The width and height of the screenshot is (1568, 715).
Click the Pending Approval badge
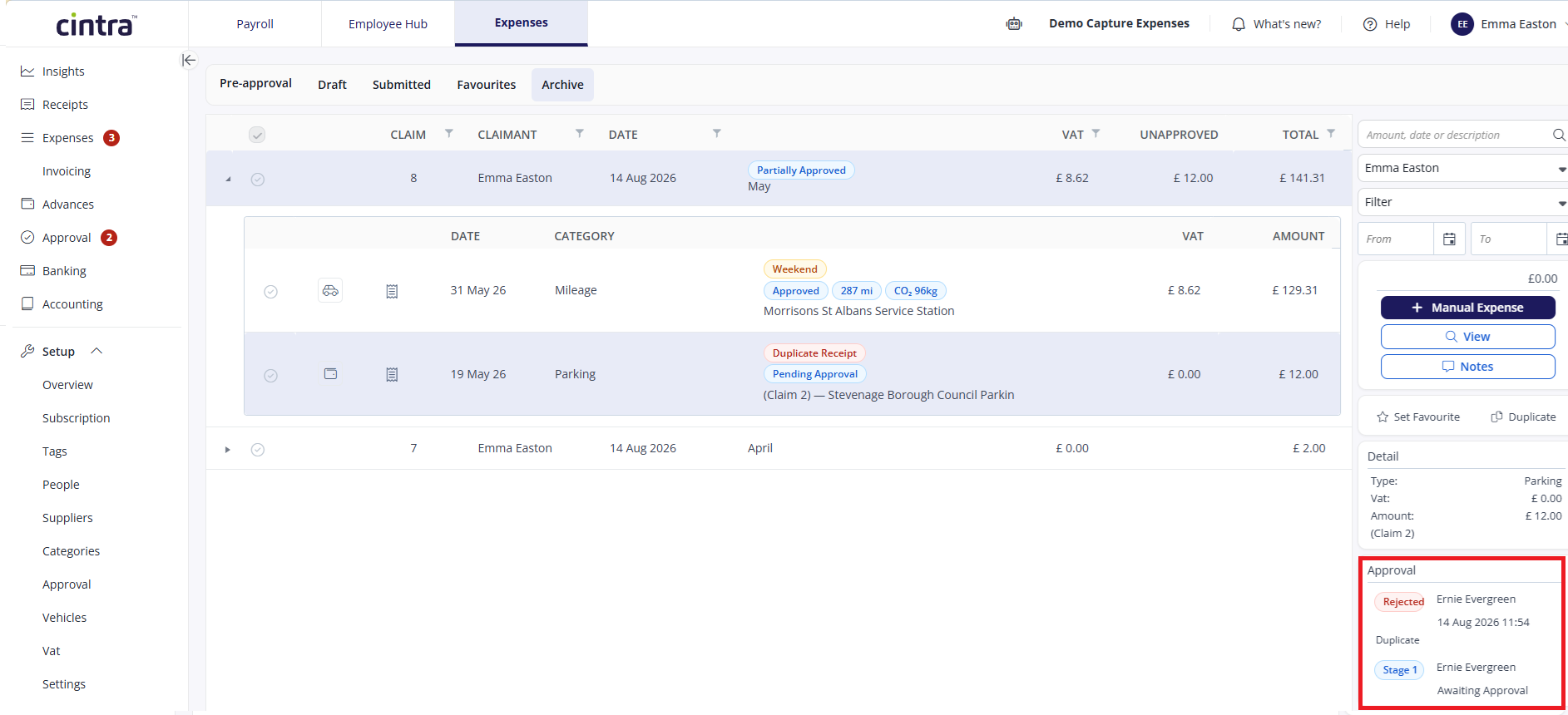click(815, 374)
